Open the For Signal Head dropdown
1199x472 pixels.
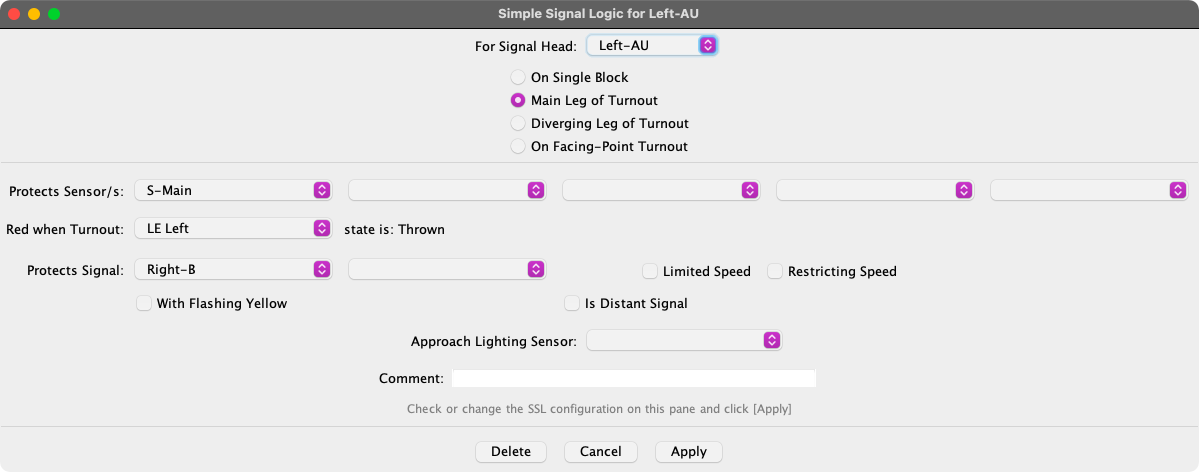tap(652, 45)
